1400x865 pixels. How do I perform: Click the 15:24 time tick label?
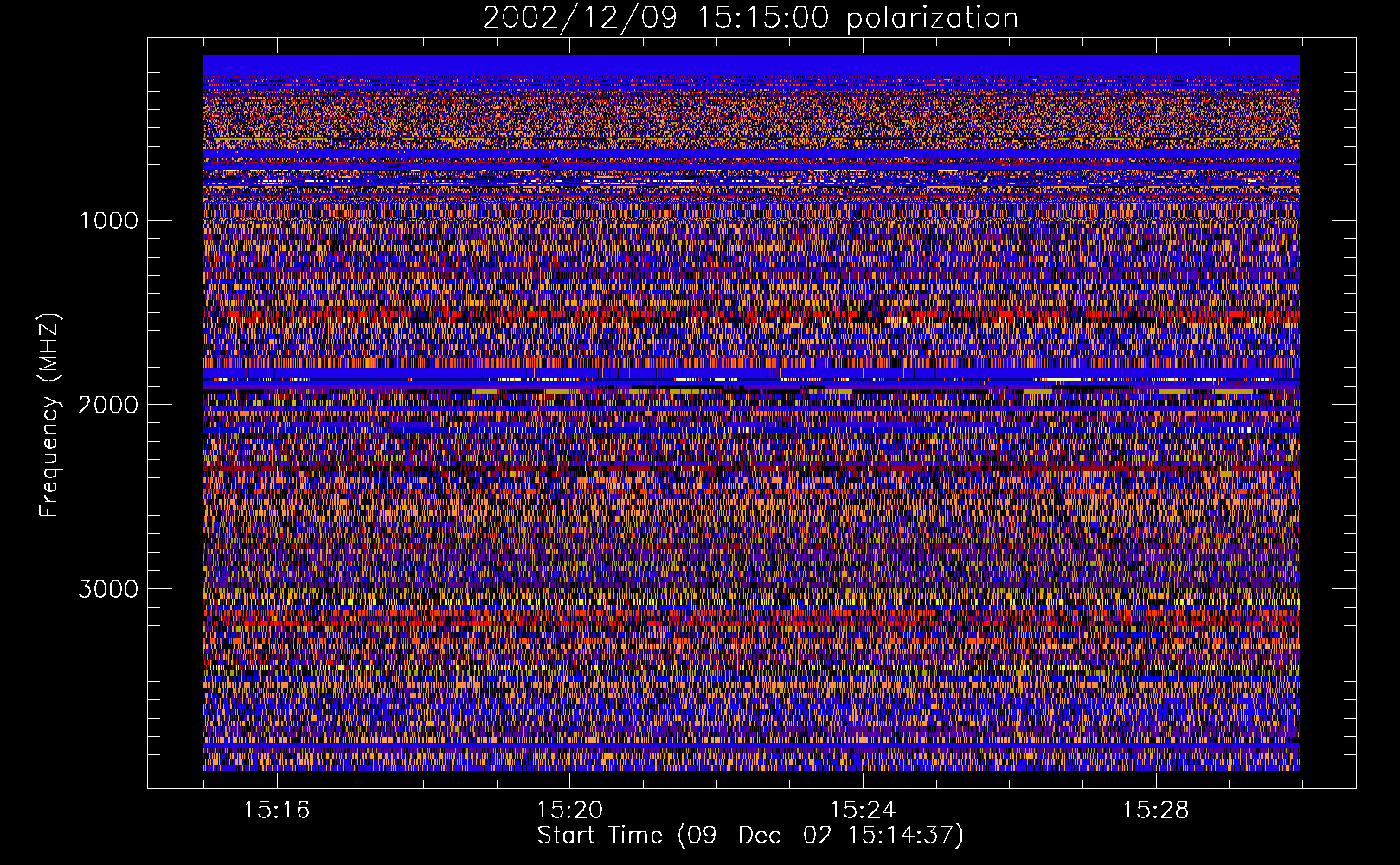863,811
